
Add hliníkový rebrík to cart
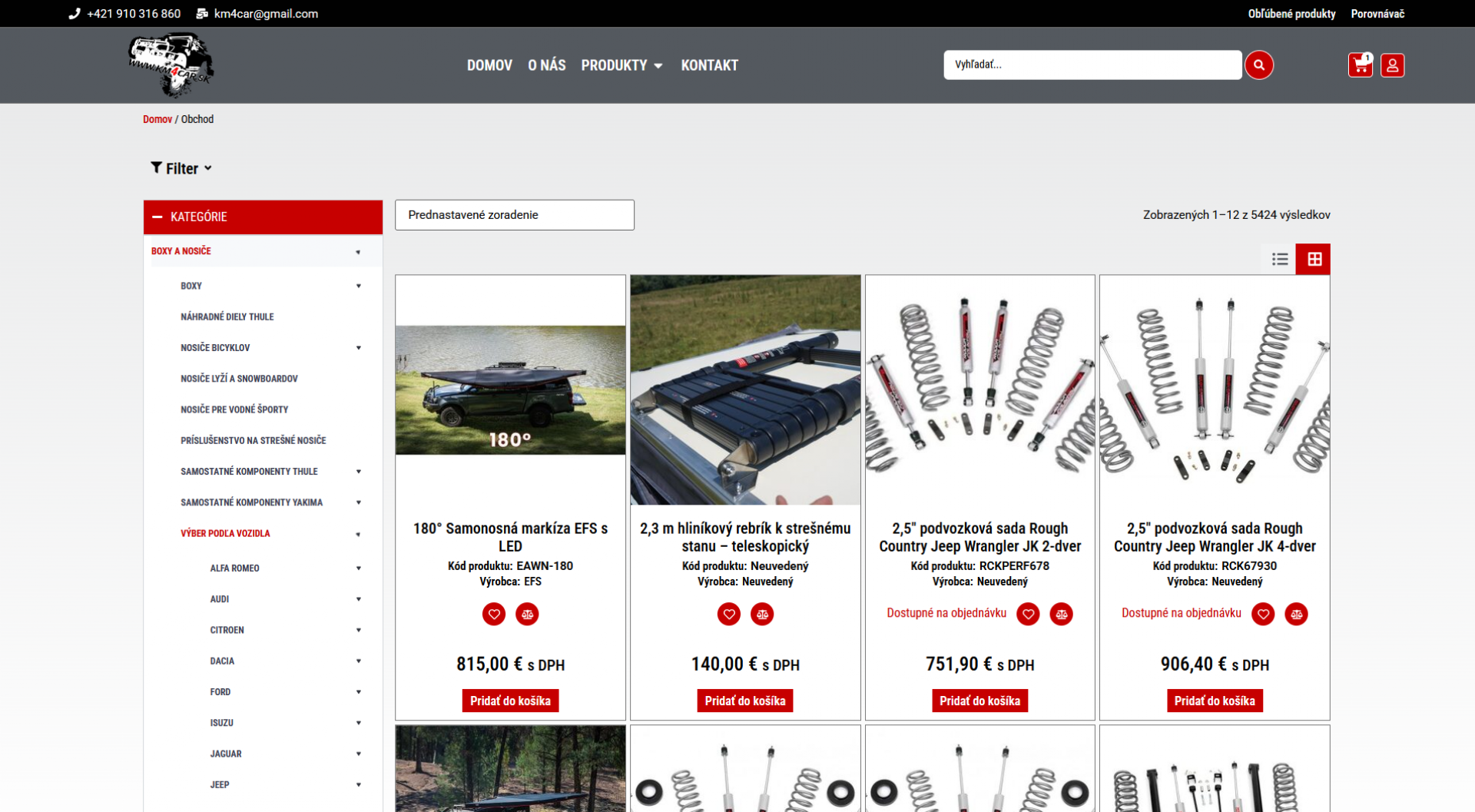745,701
